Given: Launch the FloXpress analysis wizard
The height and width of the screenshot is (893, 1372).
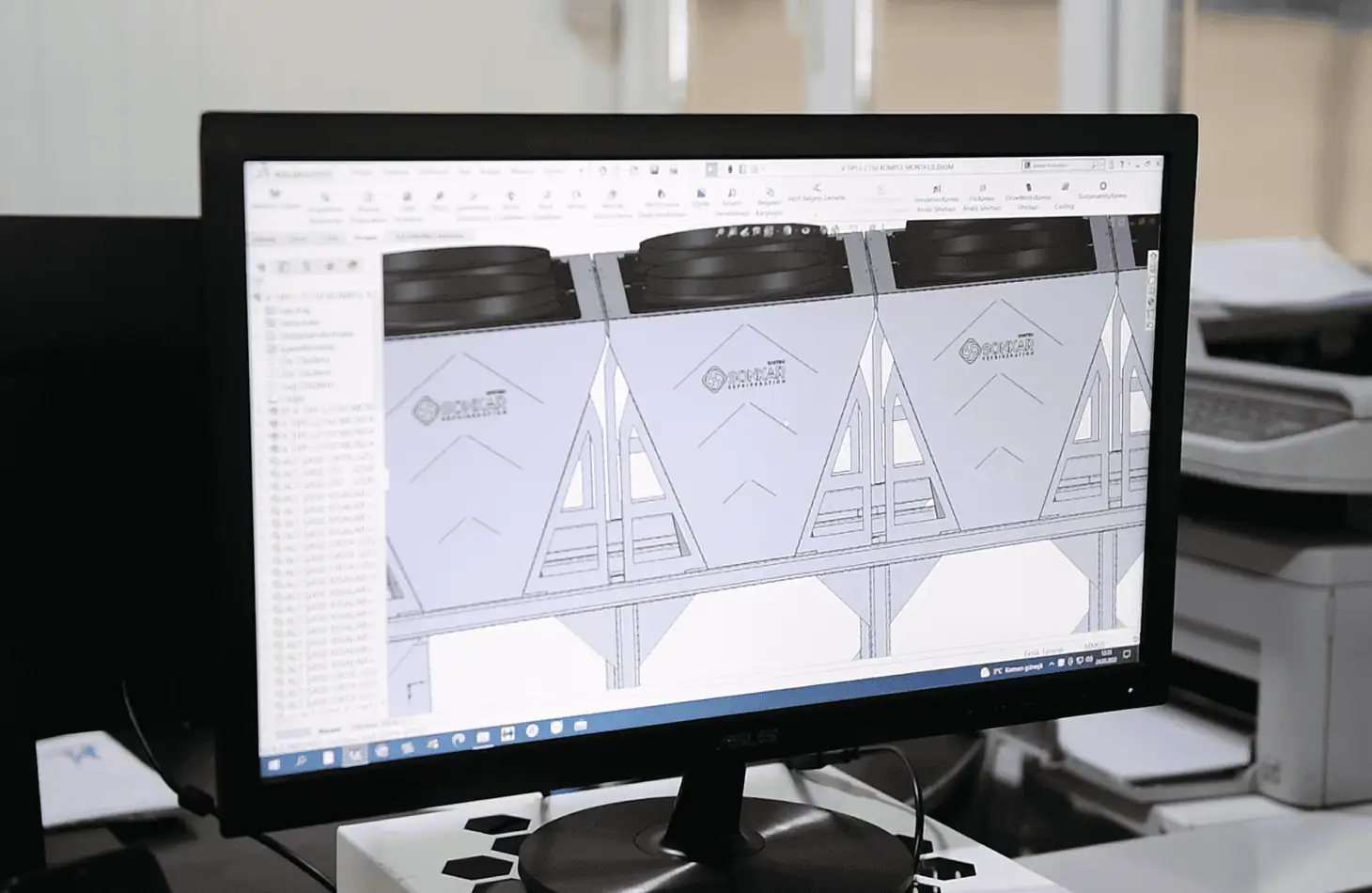Looking at the screenshot, I should (x=983, y=195).
